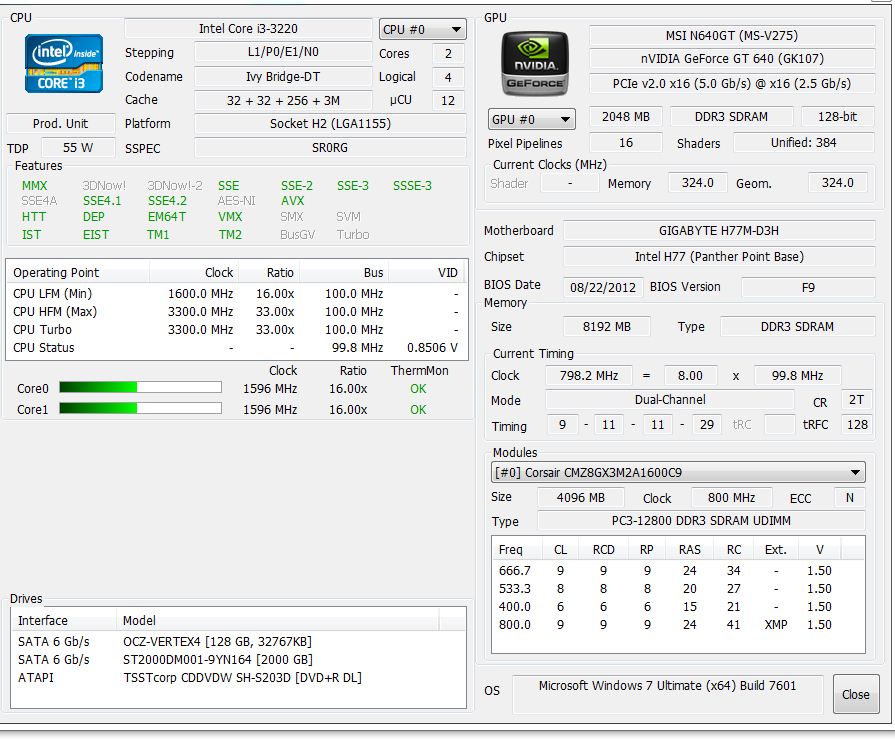Click the AVX feature label
The image size is (895, 739).
point(292,201)
